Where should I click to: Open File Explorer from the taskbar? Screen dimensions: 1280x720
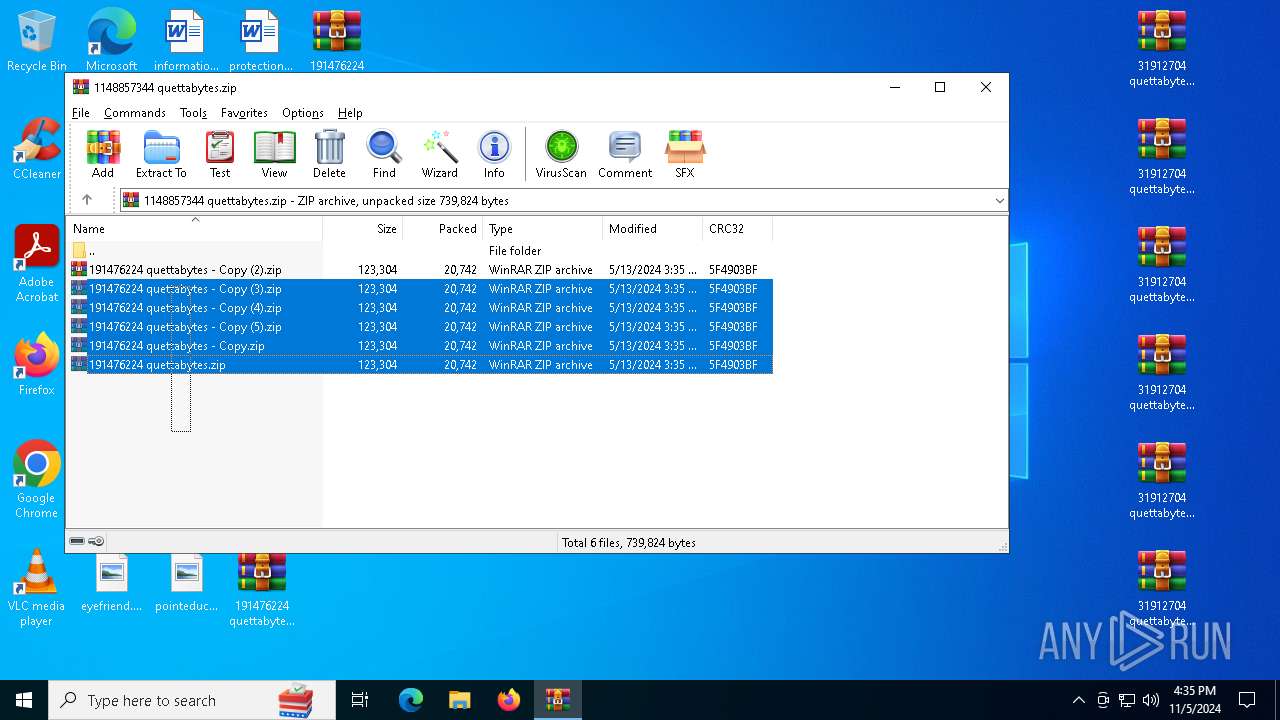459,700
